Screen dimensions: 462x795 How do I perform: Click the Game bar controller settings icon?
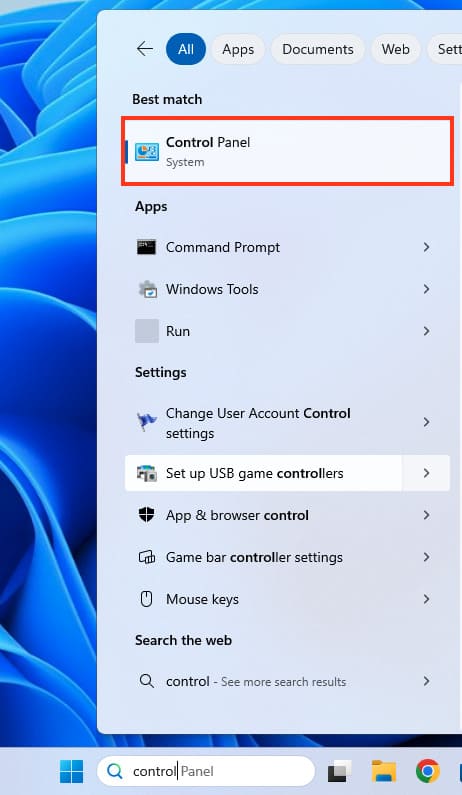[147, 557]
